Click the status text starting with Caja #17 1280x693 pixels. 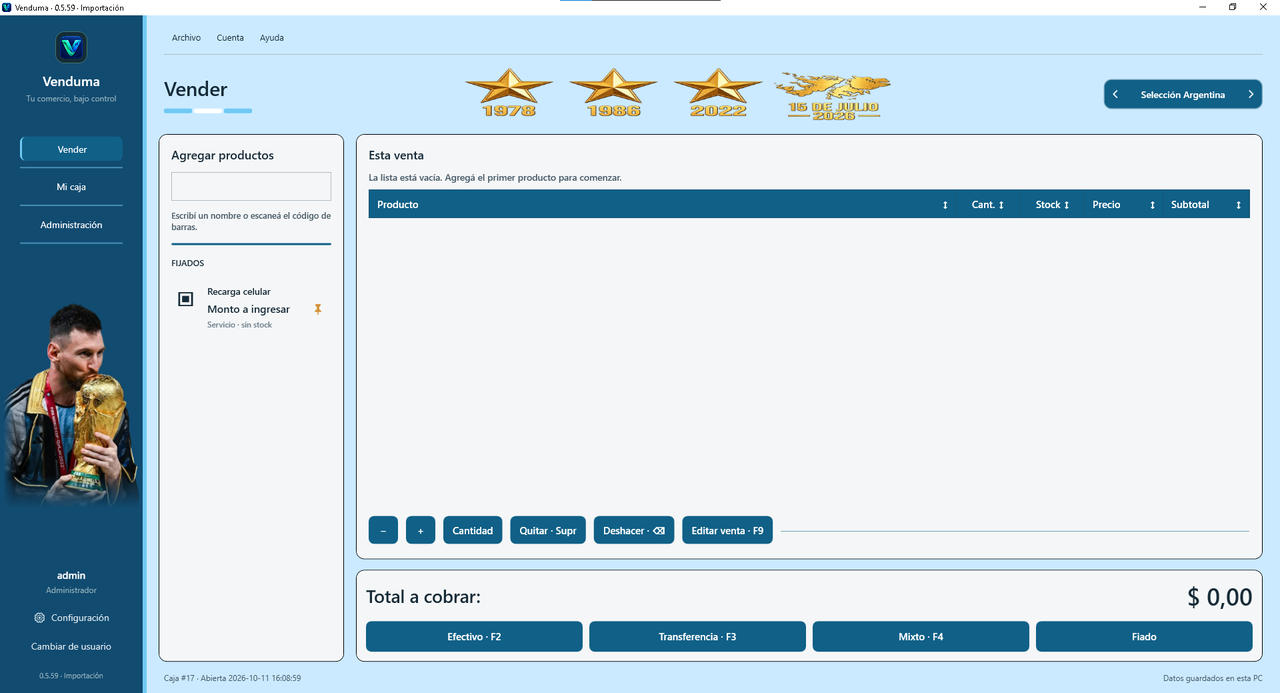pyautogui.click(x=233, y=678)
